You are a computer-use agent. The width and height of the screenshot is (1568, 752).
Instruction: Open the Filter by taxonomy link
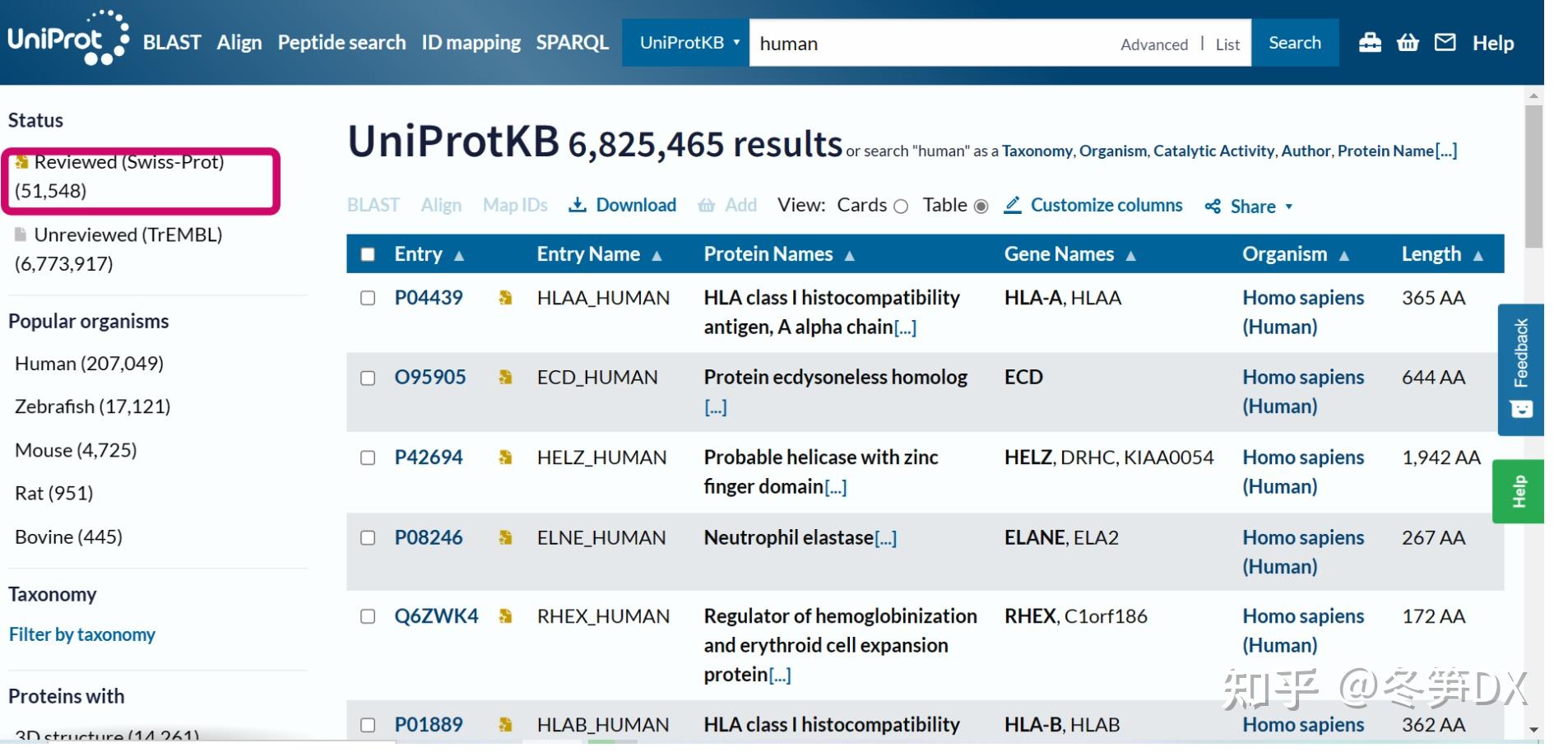pyautogui.click(x=82, y=634)
